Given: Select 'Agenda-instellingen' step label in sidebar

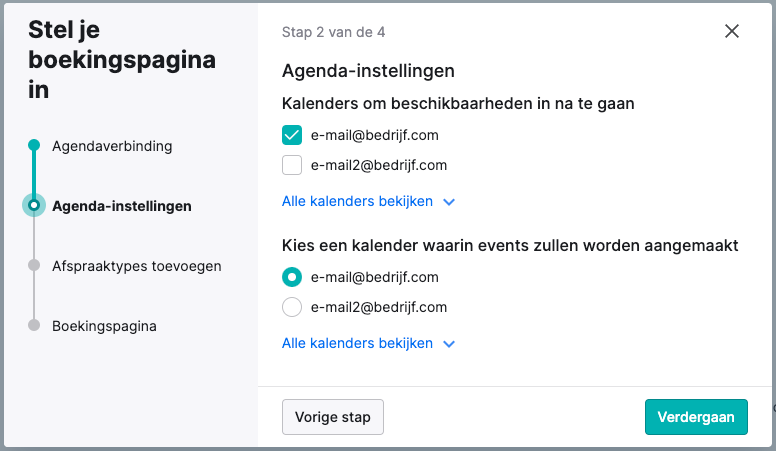Looking at the screenshot, I should tap(122, 206).
